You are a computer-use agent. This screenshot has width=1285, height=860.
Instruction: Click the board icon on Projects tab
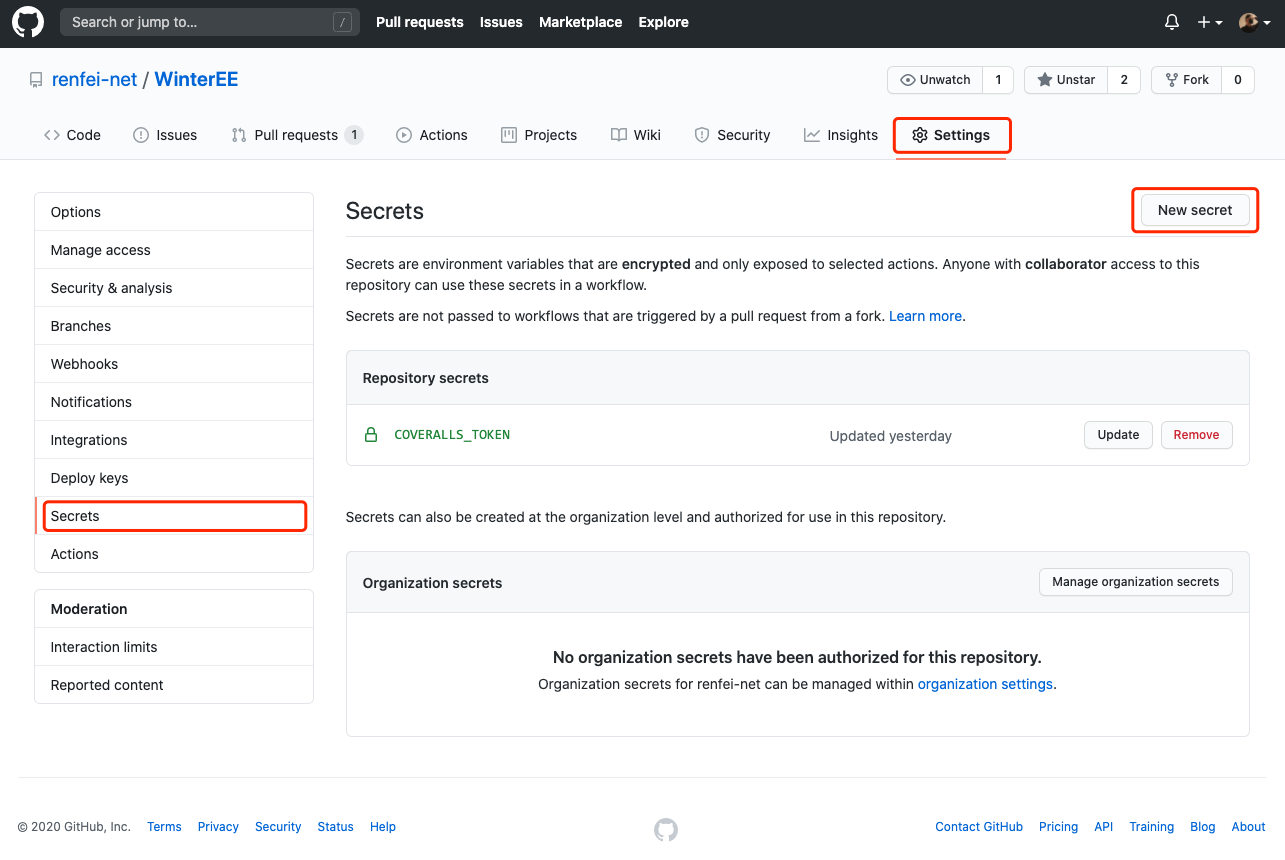point(509,135)
